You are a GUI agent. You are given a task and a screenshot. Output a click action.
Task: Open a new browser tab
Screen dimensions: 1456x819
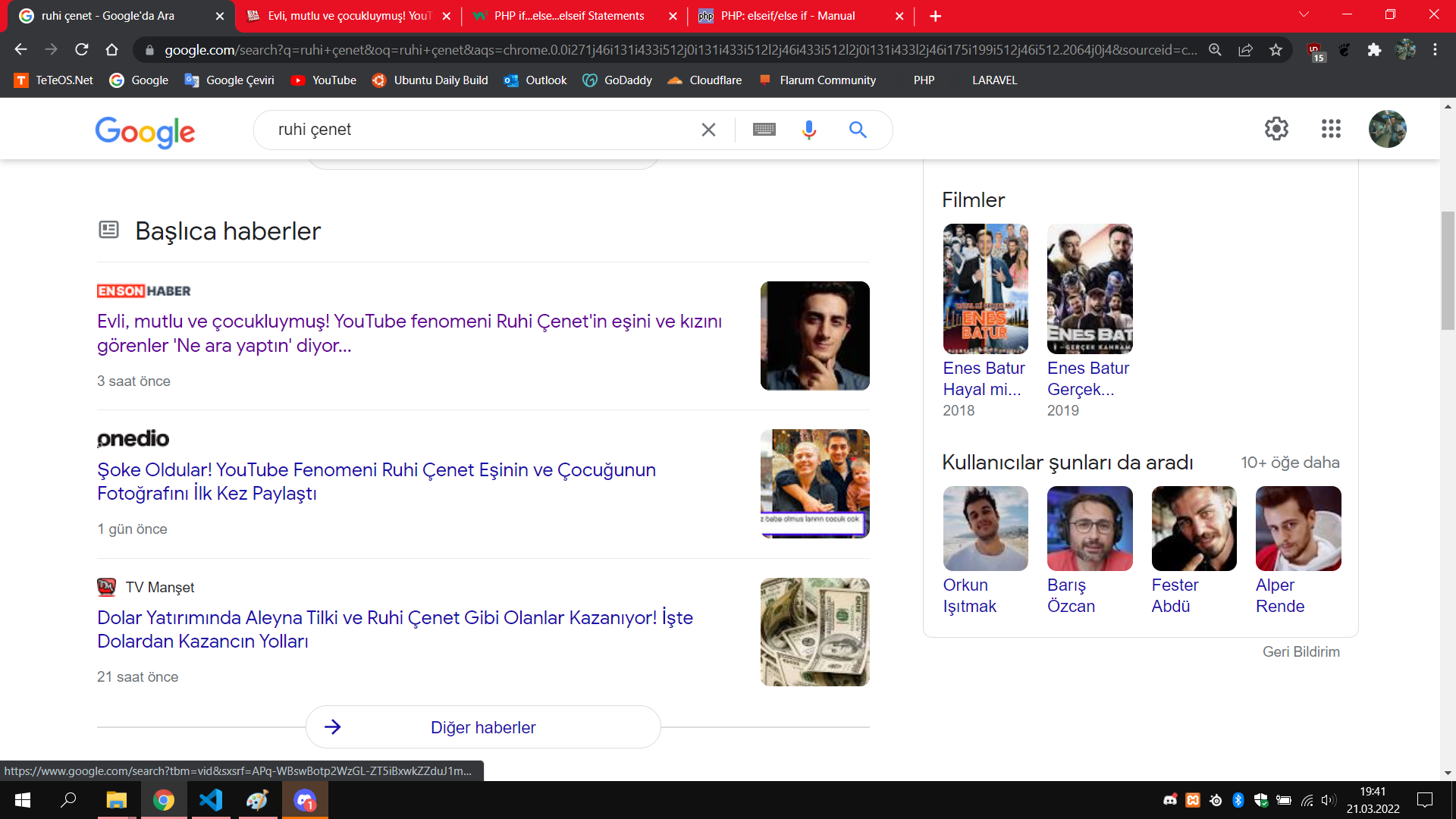(x=935, y=16)
